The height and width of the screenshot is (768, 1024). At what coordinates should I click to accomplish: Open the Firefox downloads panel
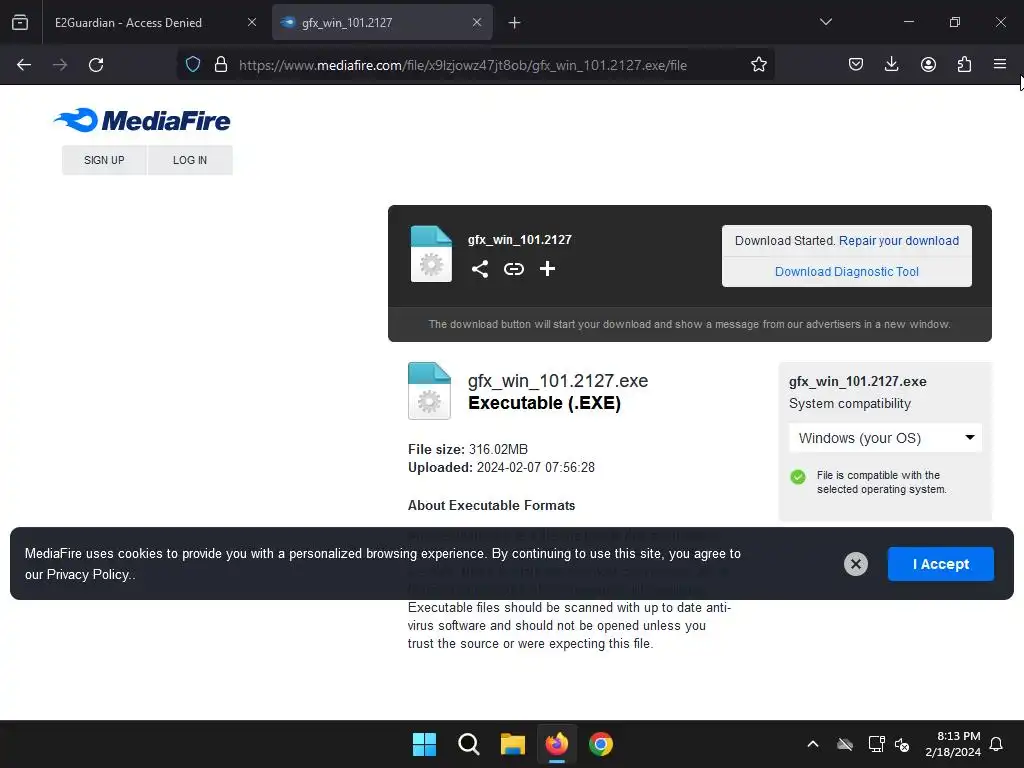point(891,64)
